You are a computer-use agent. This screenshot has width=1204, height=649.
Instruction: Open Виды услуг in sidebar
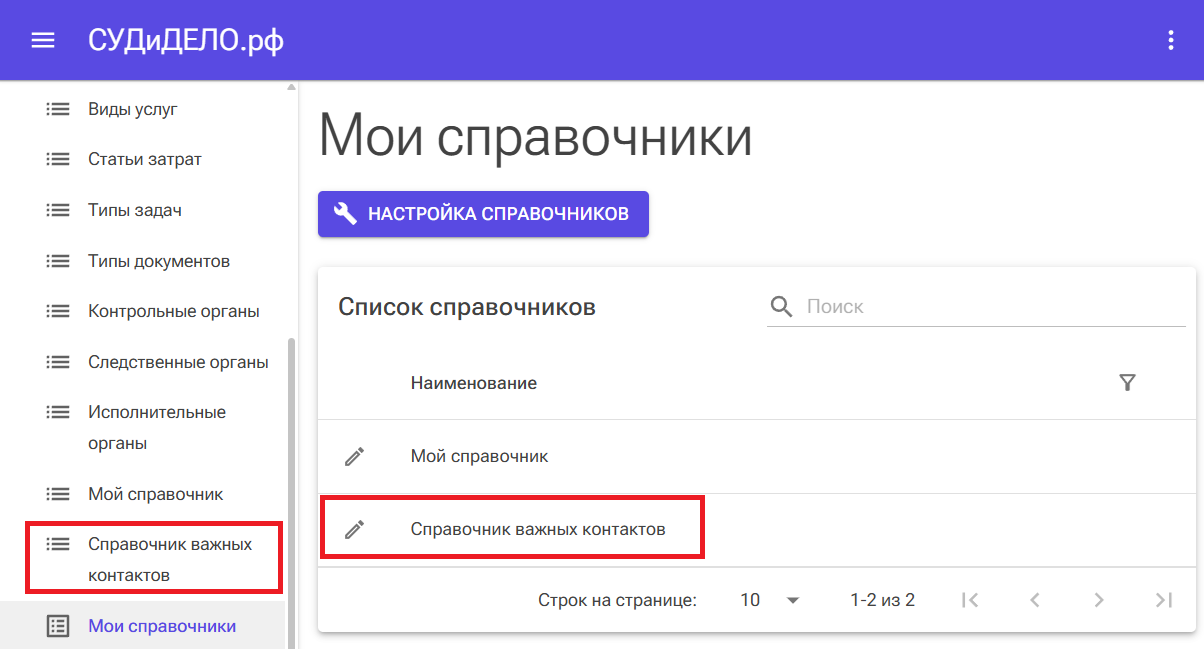click(132, 109)
